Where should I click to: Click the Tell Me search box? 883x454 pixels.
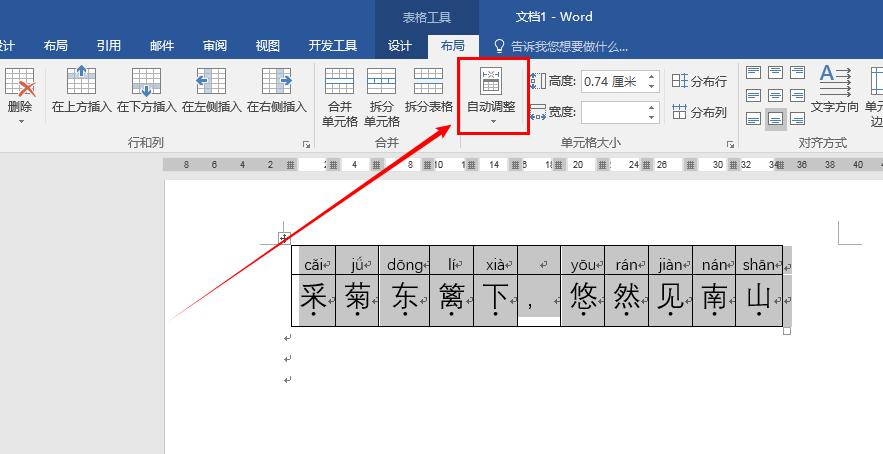click(569, 46)
